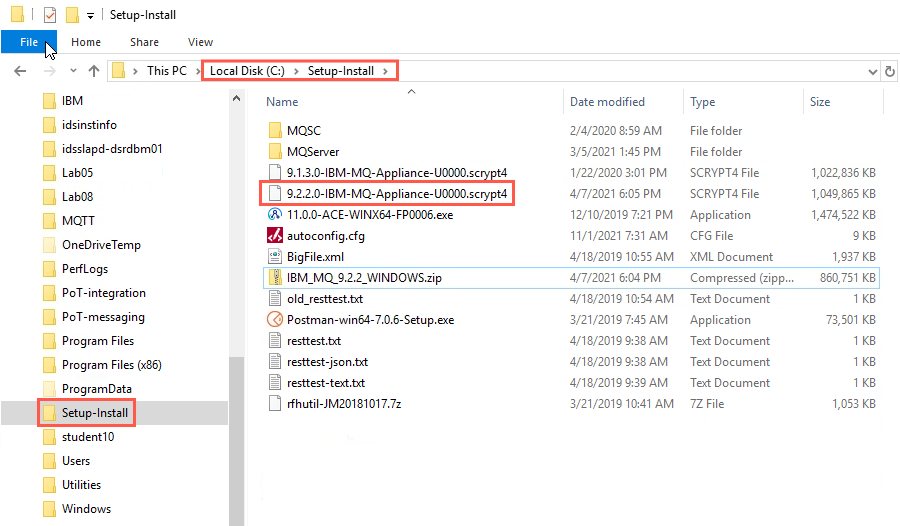Image resolution: width=900 pixels, height=526 pixels.
Task: Select IBM_MQ_9.2.2_WINDOWS.zip archive icon
Action: click(275, 277)
